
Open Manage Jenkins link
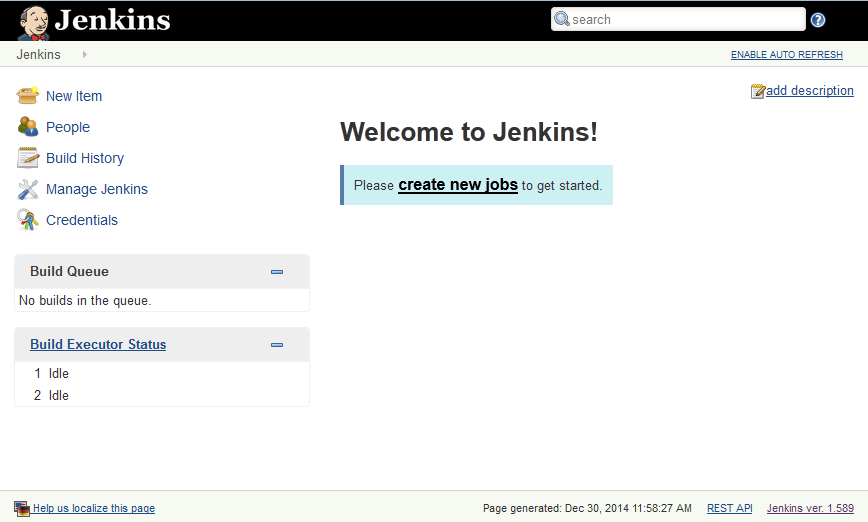click(x=97, y=189)
